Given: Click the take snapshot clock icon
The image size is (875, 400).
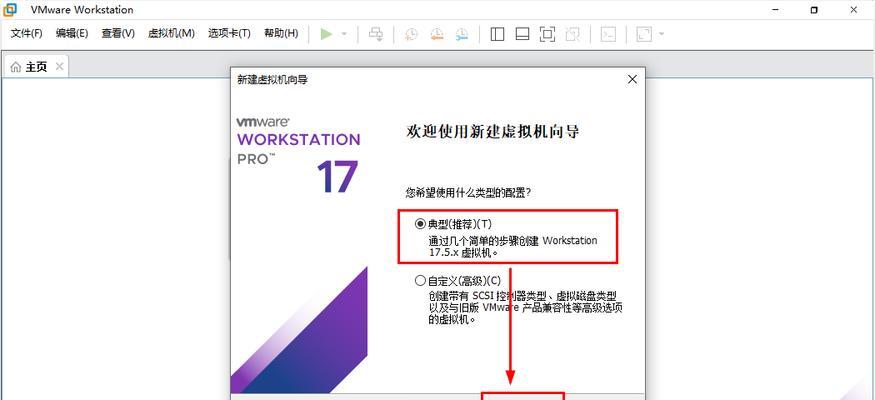Looking at the screenshot, I should (411, 34).
